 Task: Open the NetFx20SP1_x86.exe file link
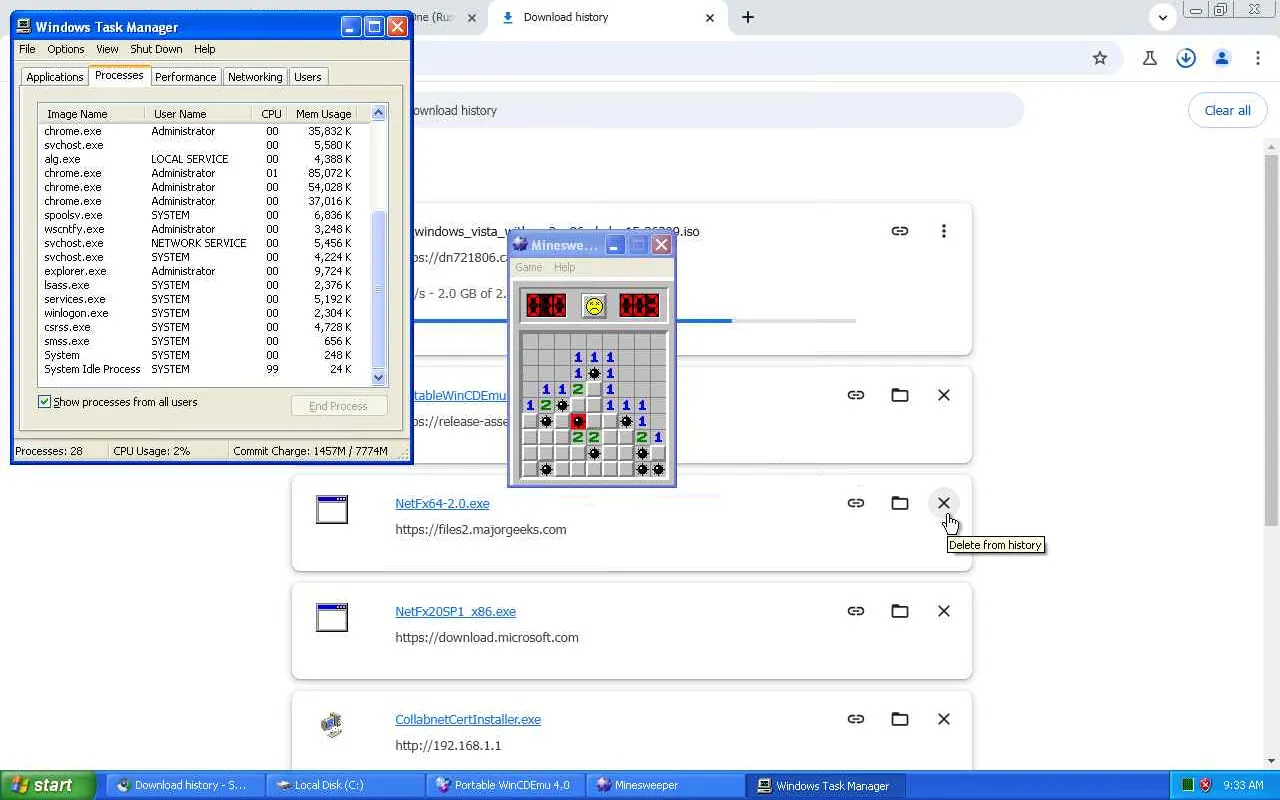(x=455, y=611)
